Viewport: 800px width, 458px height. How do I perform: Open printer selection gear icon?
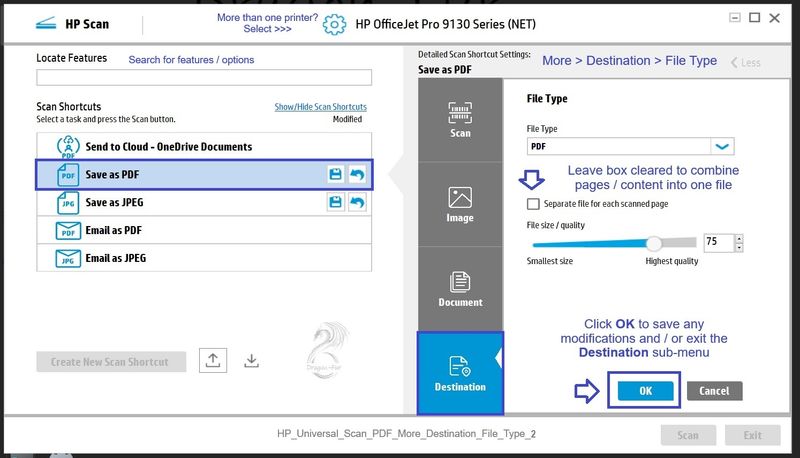pyautogui.click(x=334, y=24)
